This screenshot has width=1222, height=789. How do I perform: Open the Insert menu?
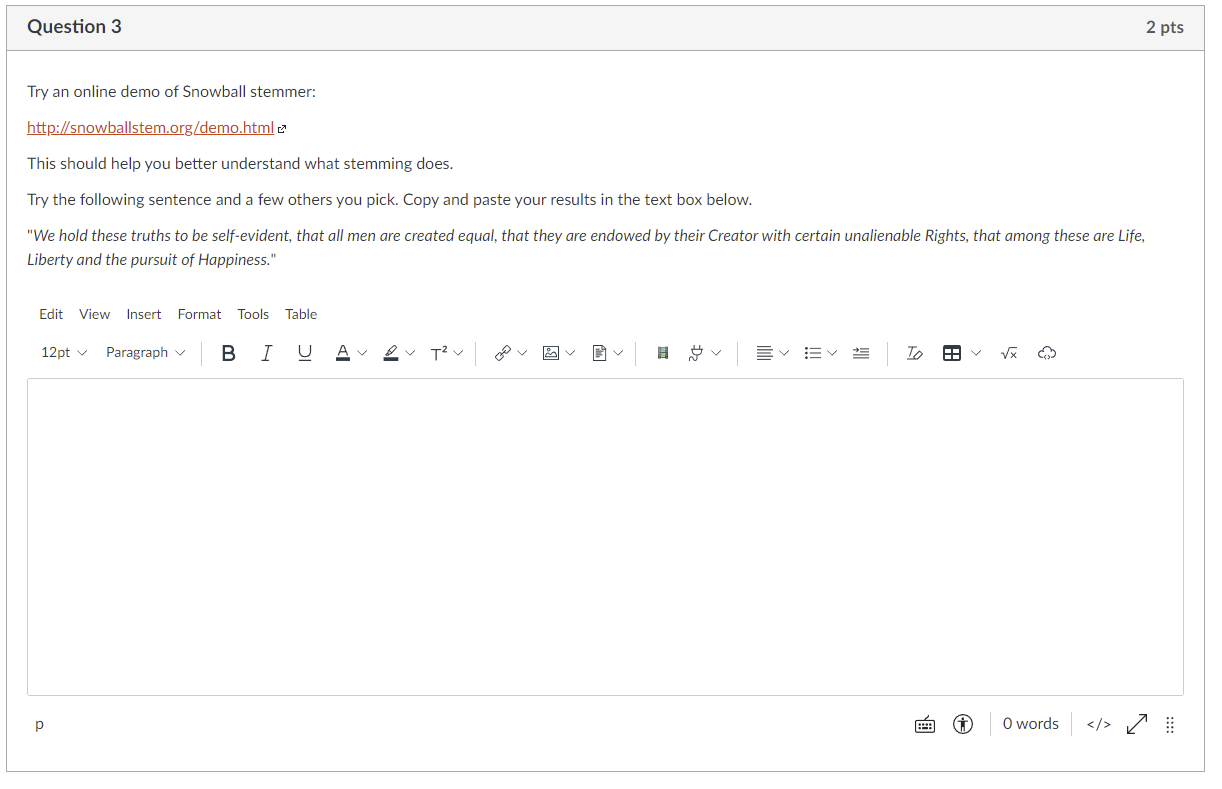click(143, 313)
